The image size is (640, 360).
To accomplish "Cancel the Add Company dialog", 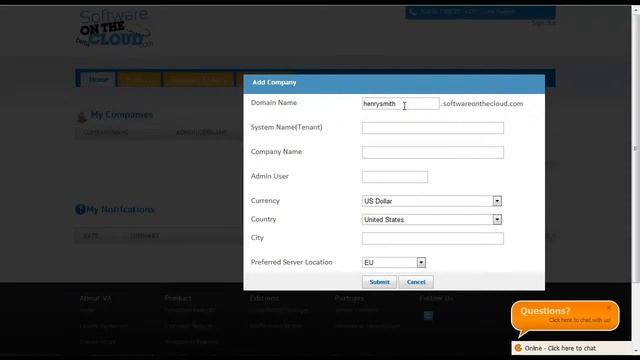I will click(416, 282).
